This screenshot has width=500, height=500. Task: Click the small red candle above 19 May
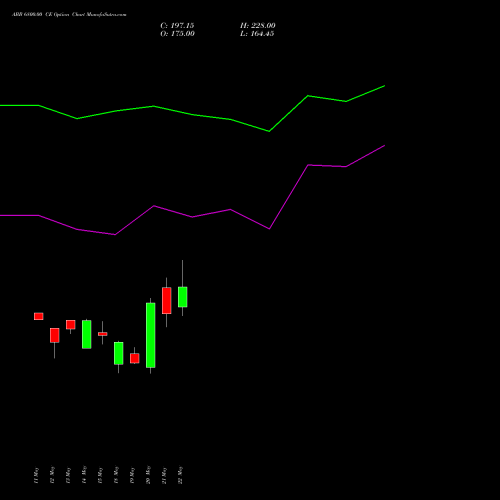point(135,358)
